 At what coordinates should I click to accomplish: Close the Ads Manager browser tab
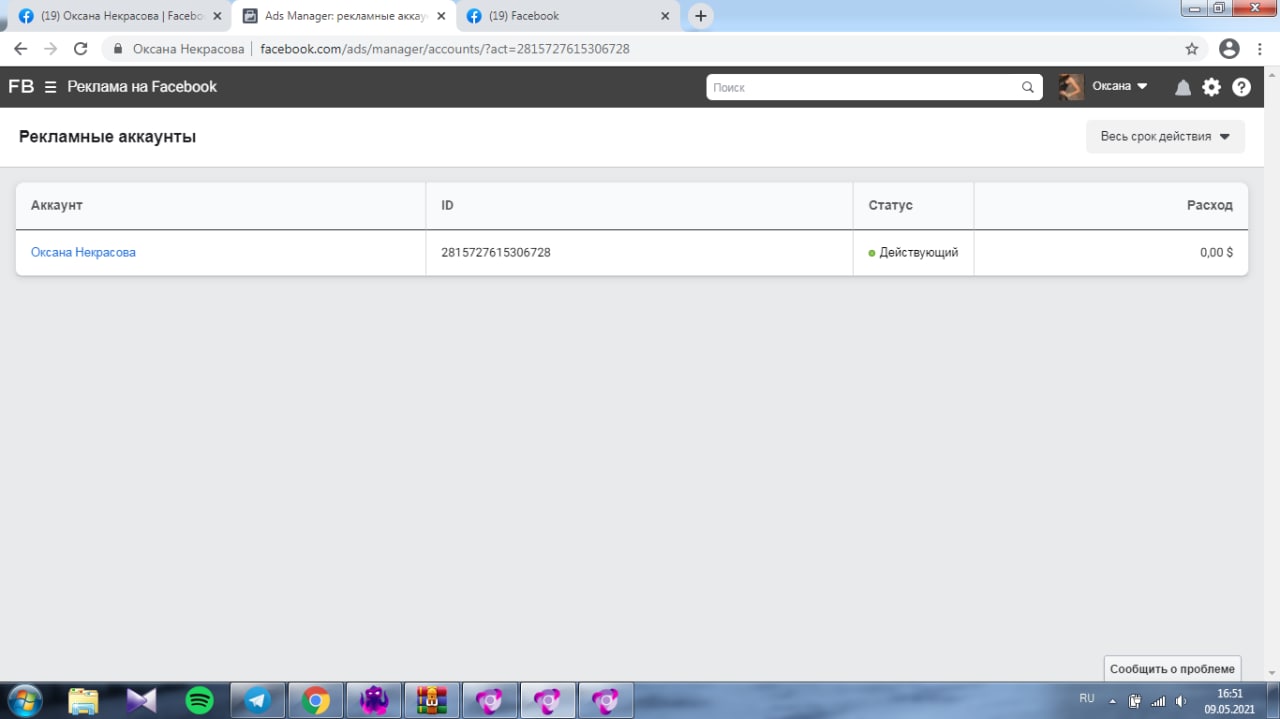click(441, 16)
